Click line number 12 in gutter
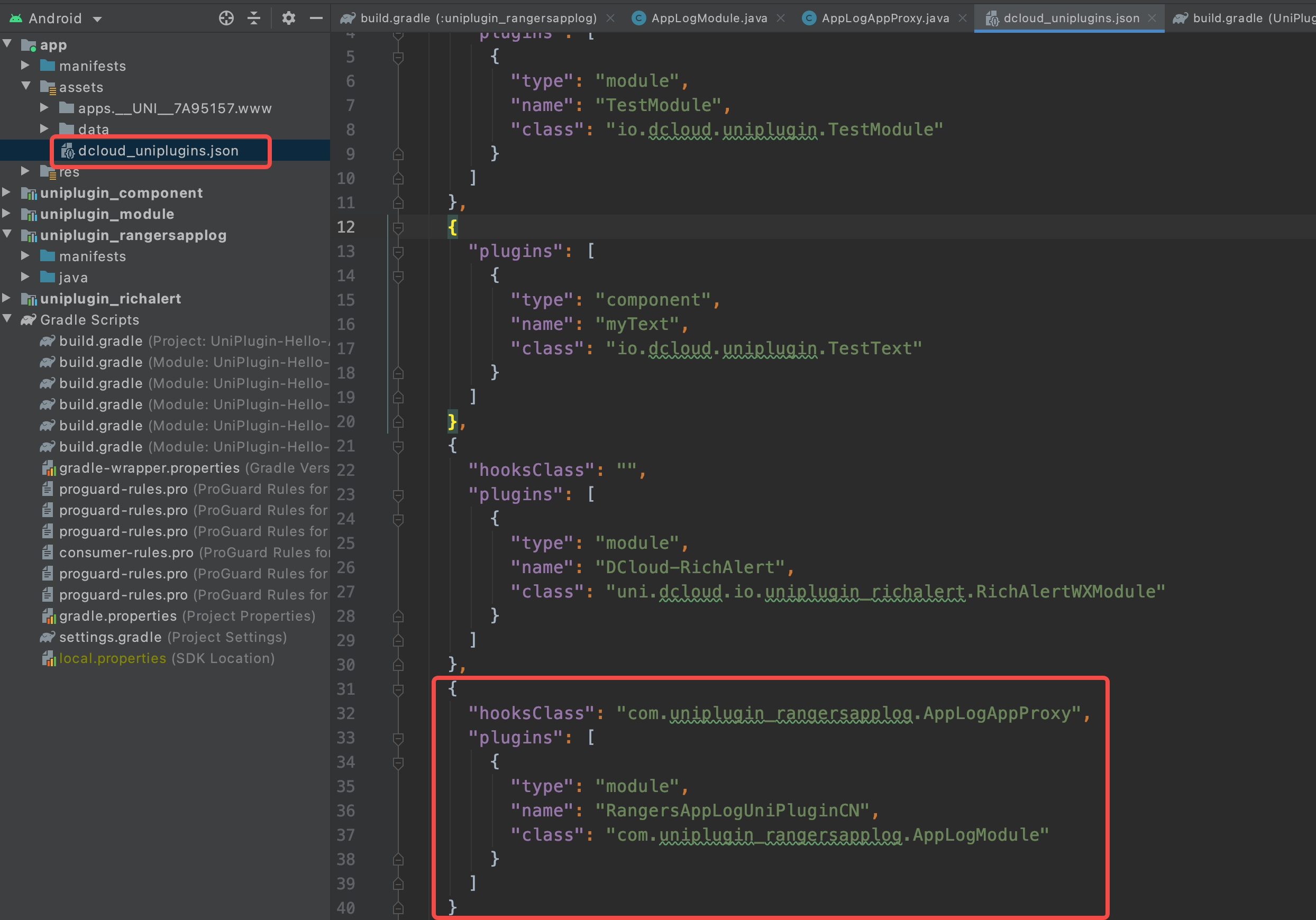Image resolution: width=1316 pixels, height=920 pixels. [345, 227]
